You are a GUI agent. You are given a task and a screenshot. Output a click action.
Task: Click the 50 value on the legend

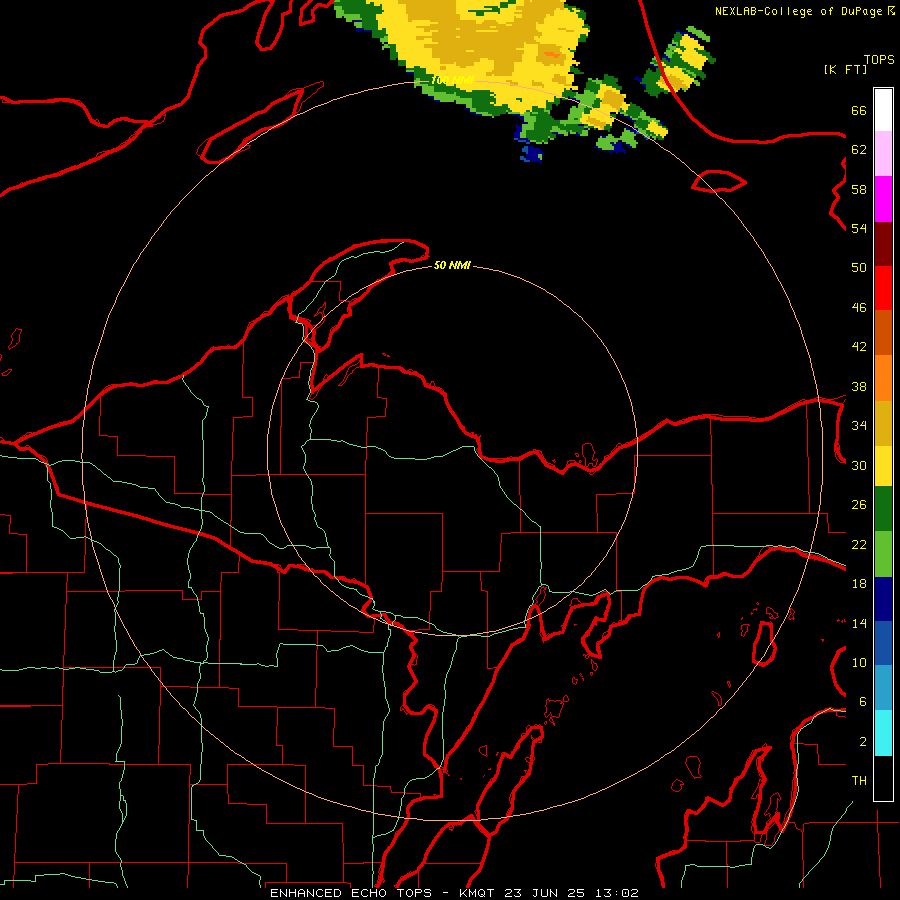(859, 267)
